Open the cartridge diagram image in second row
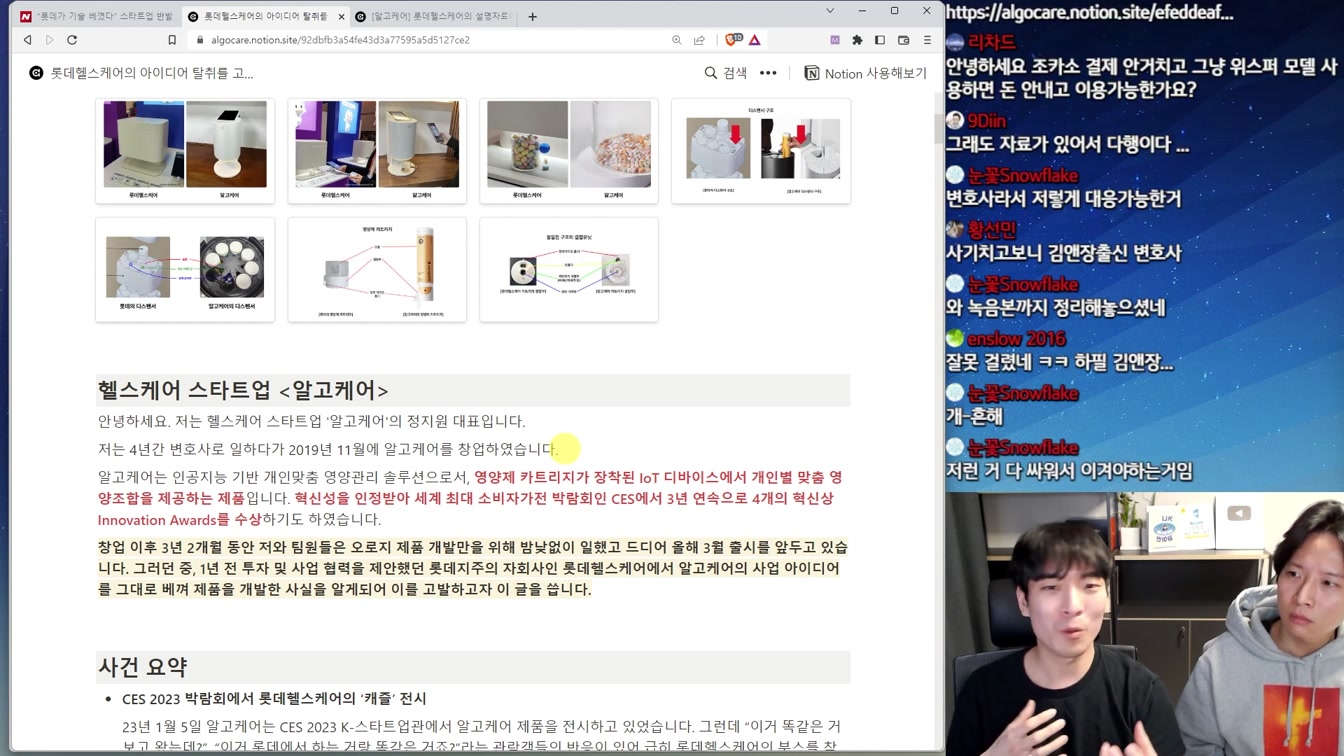Viewport: 1344px width, 756px height. 377,270
